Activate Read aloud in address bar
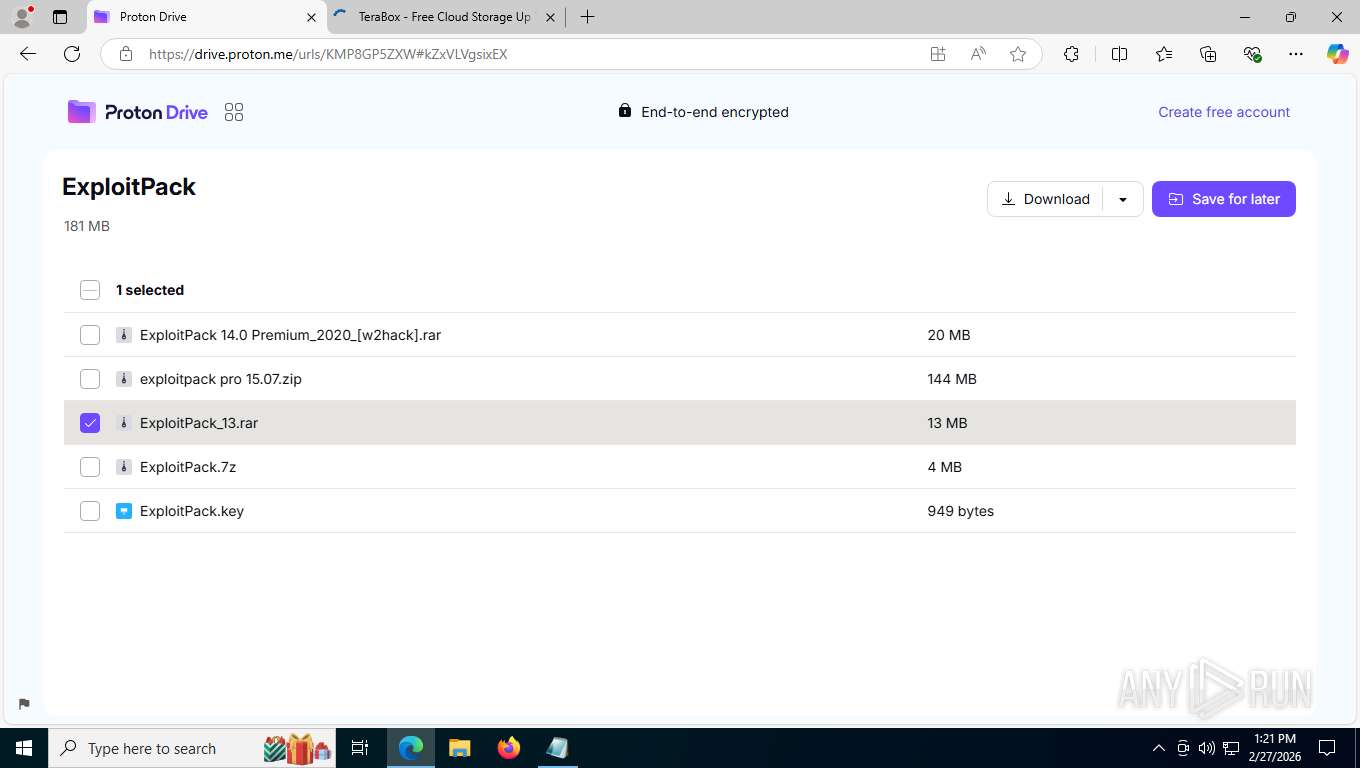This screenshot has height=768, width=1360. (x=978, y=54)
